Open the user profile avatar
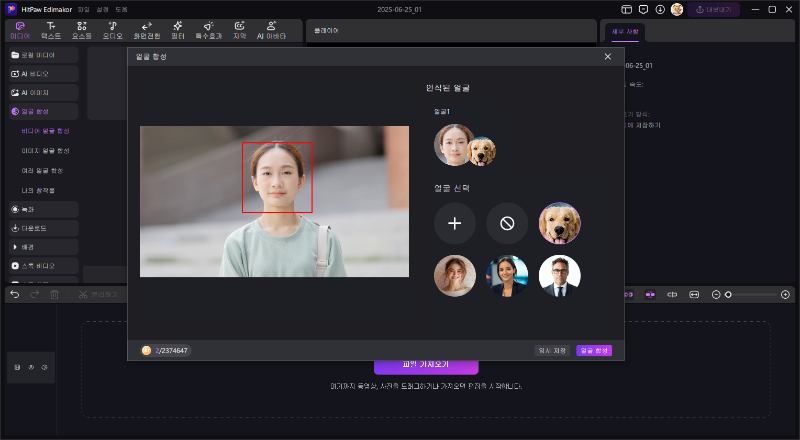This screenshot has width=800, height=440. pyautogui.click(x=677, y=10)
